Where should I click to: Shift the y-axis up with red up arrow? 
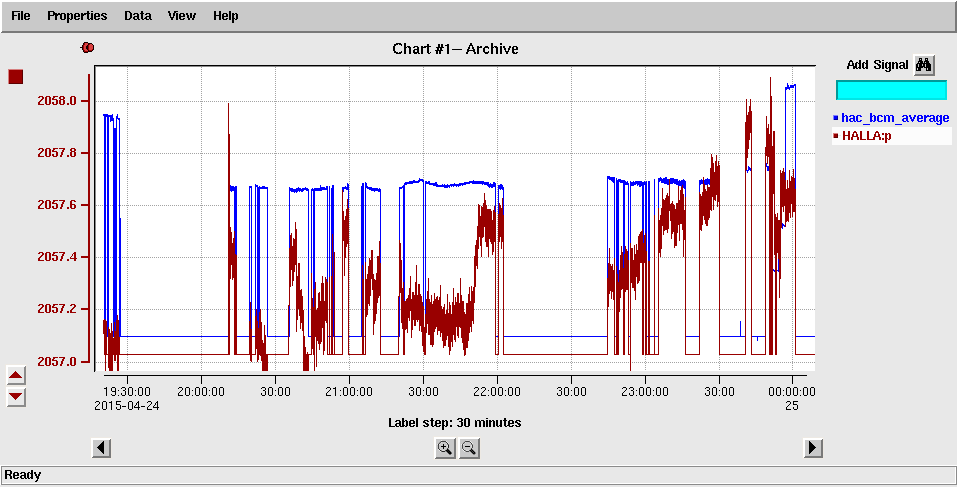point(16,375)
